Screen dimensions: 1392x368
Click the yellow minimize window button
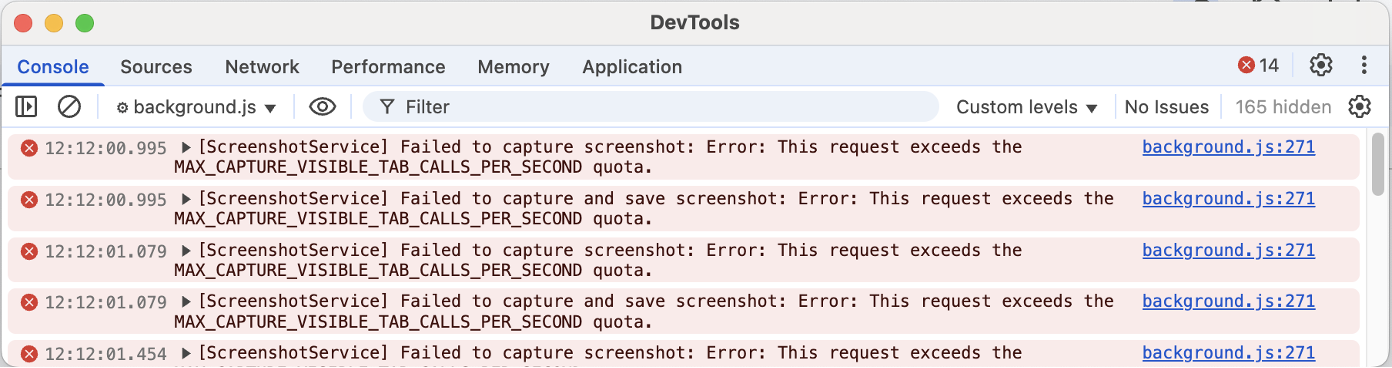[54, 22]
